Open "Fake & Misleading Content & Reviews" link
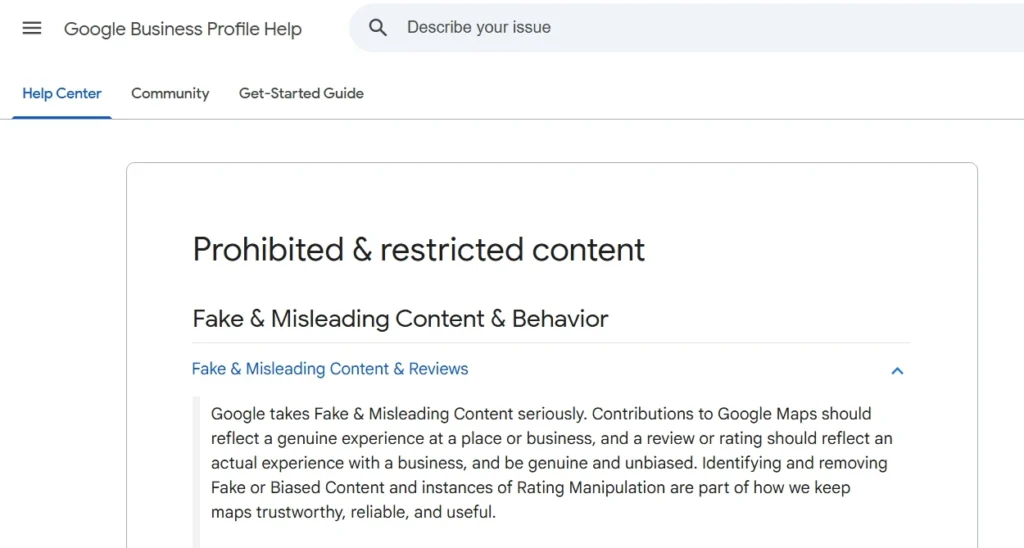Screen dimensions: 1024x548 click(330, 369)
